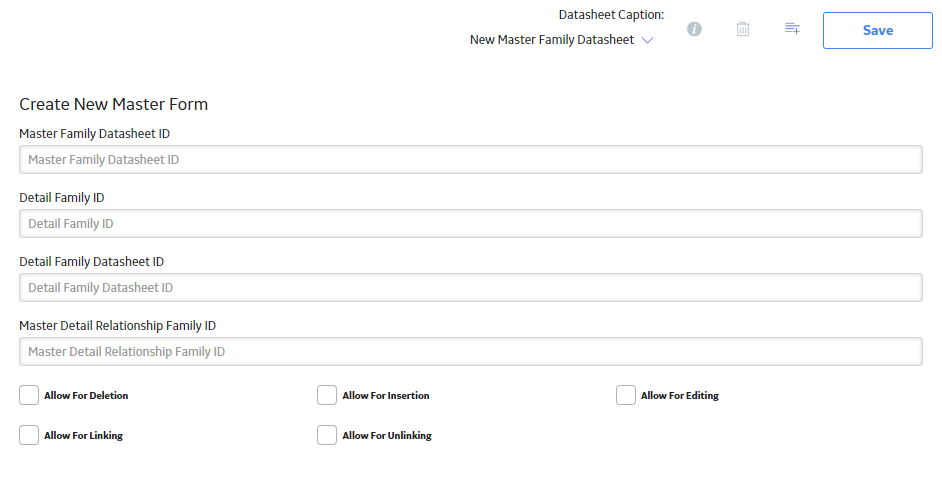This screenshot has width=942, height=484.
Task: Tick the Allow For Linking checkbox
Action: 29,435
